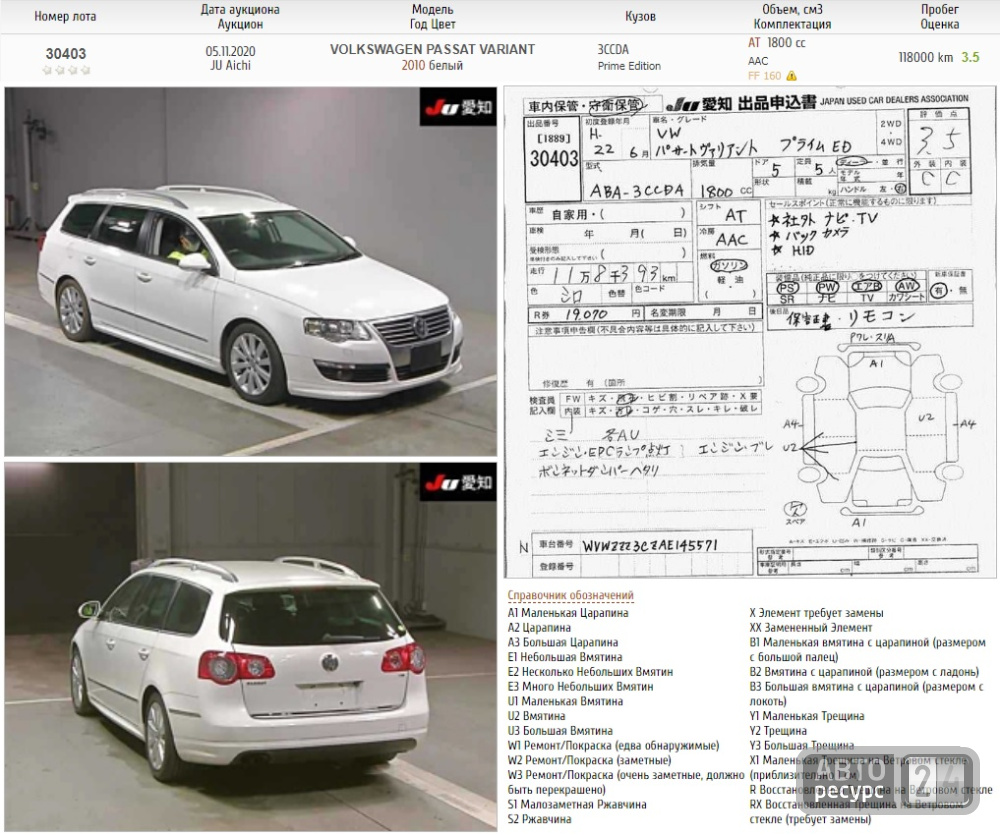Click the star rating under lot number 30403
The height and width of the screenshot is (835, 1000).
(x=66, y=70)
